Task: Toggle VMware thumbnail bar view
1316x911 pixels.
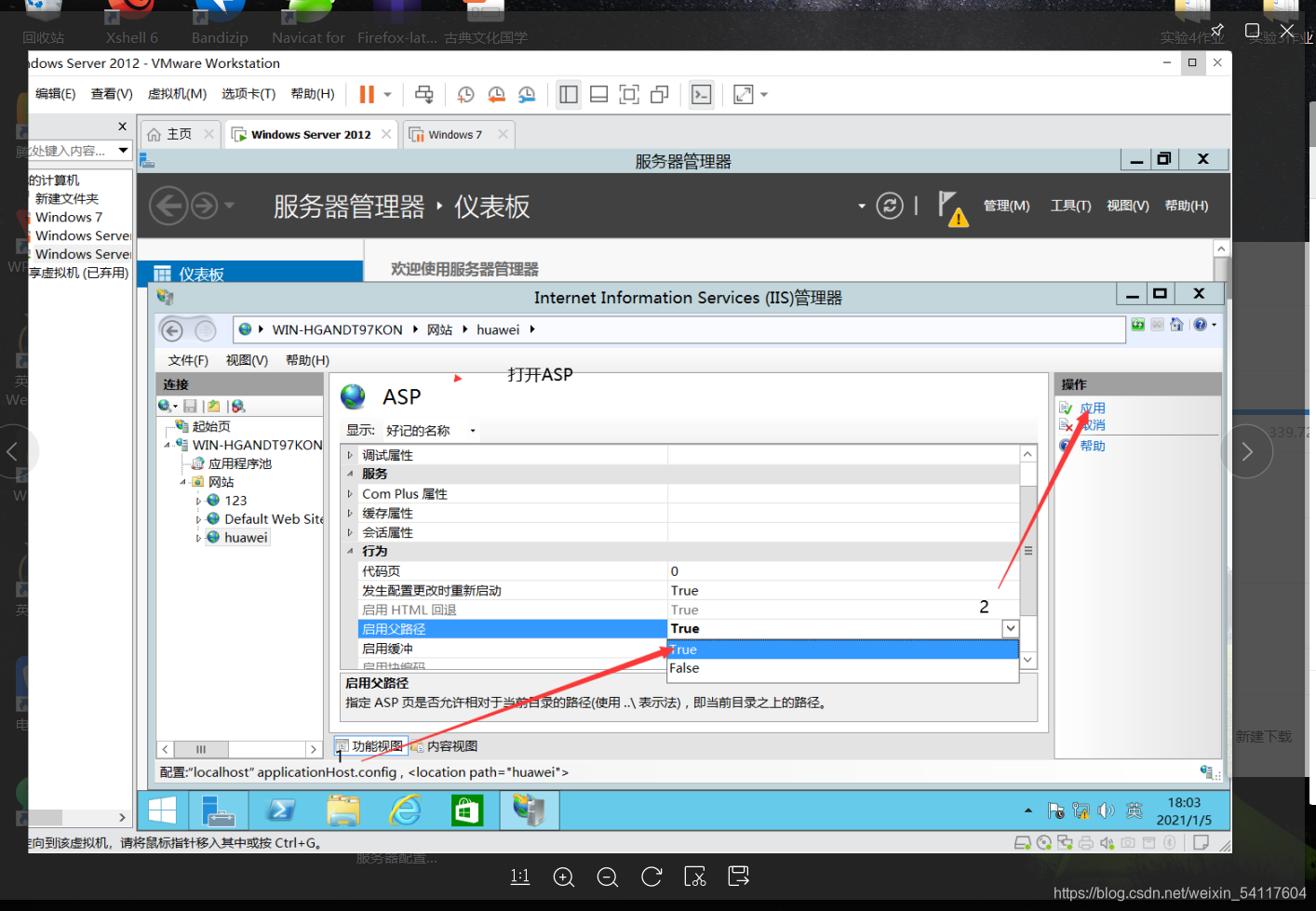Action: click(x=599, y=94)
